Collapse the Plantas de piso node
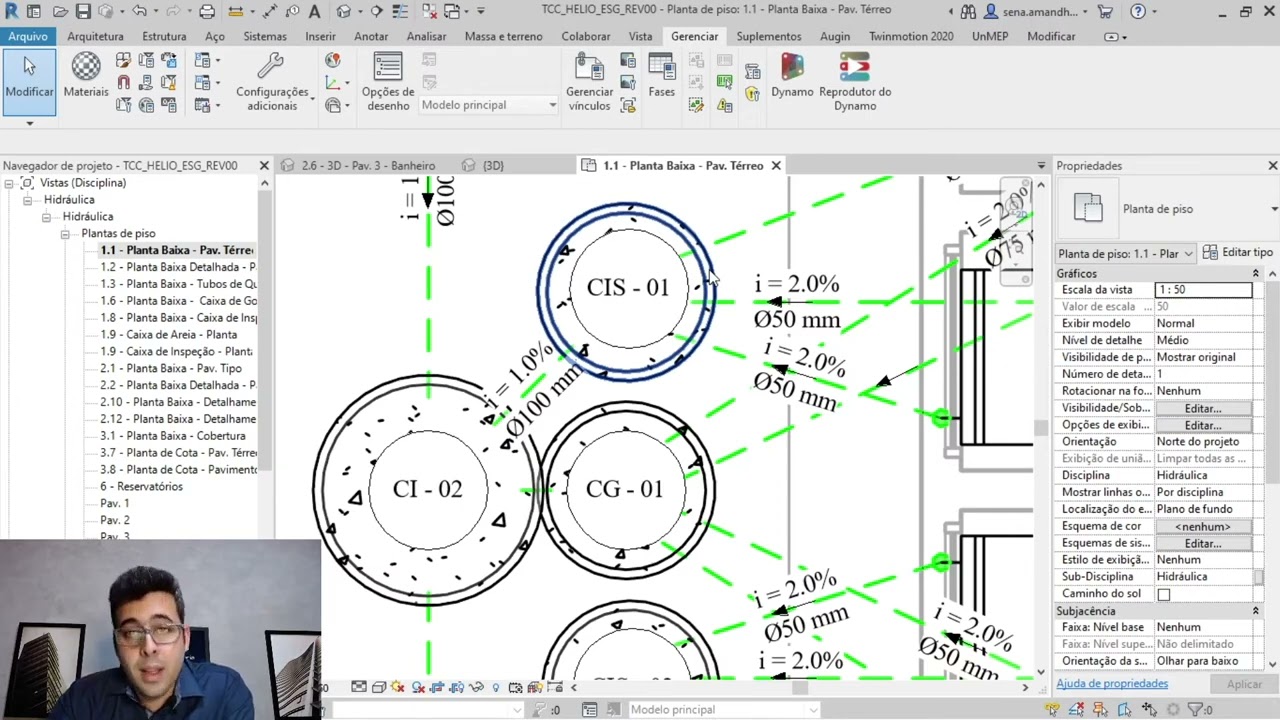 pyautogui.click(x=65, y=234)
